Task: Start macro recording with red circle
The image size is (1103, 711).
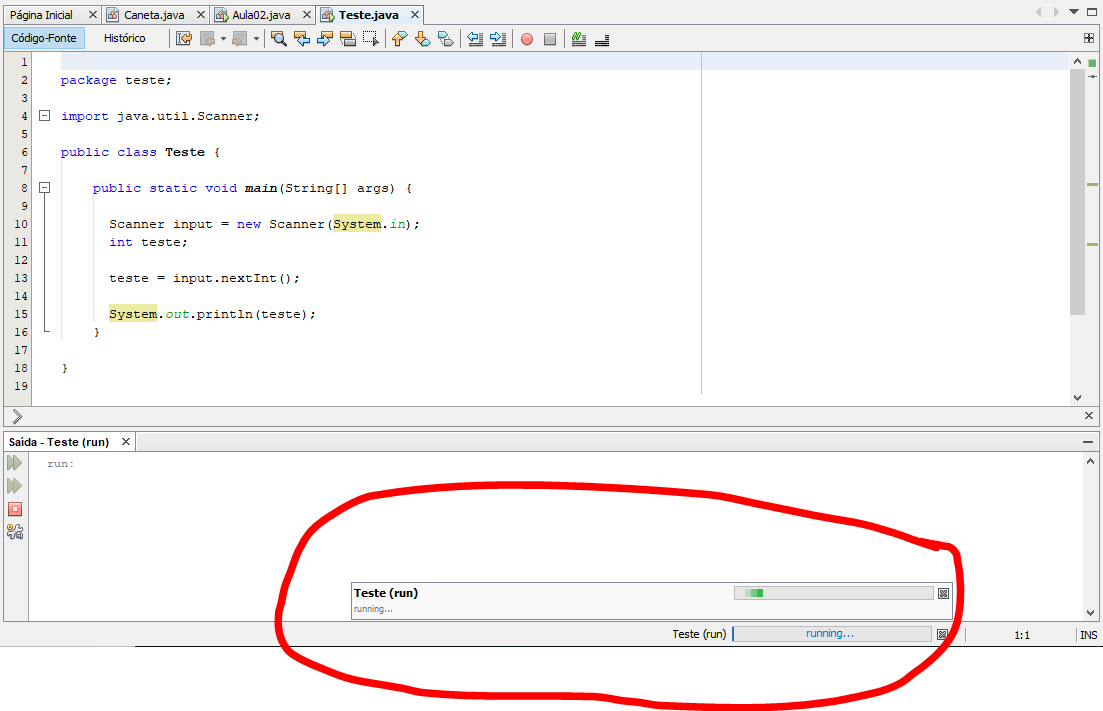Action: 527,39
